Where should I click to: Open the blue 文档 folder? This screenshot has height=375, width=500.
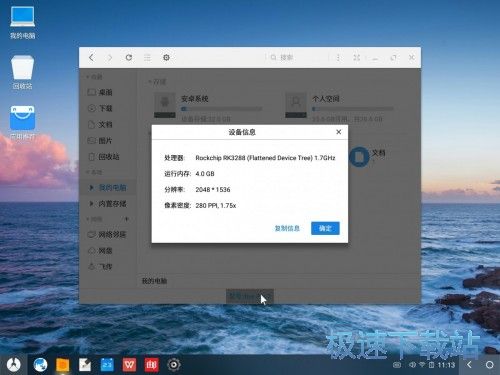[x=360, y=157]
